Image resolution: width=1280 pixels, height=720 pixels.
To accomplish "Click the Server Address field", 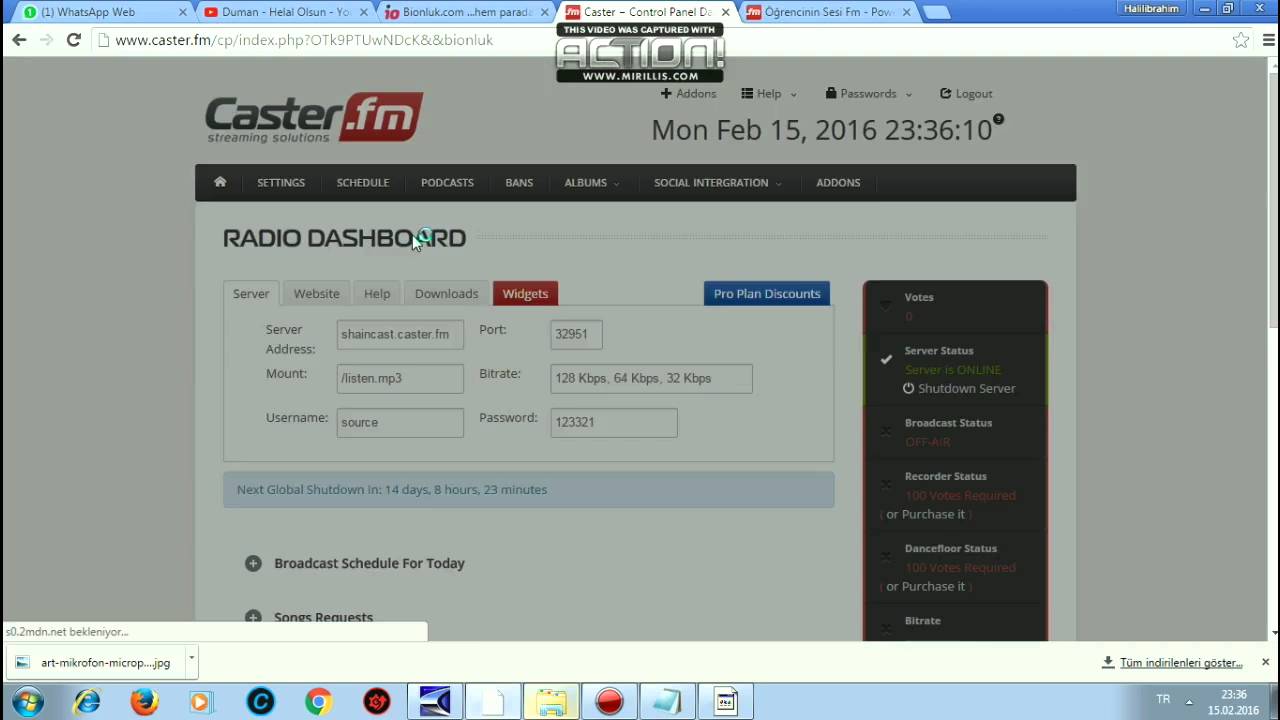I will [x=400, y=334].
